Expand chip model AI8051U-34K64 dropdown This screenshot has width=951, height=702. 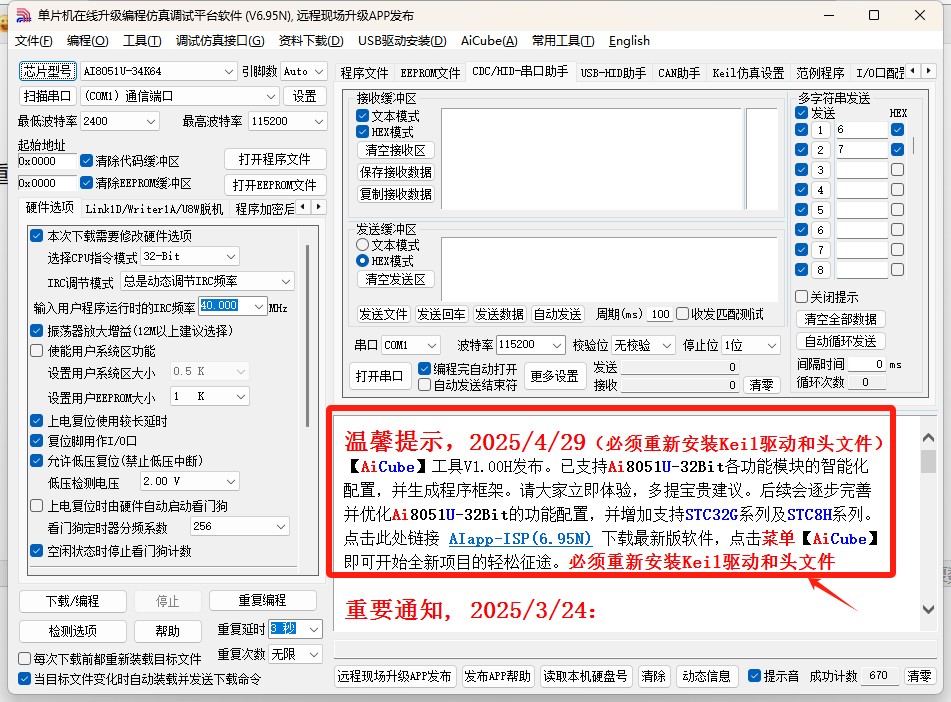228,71
